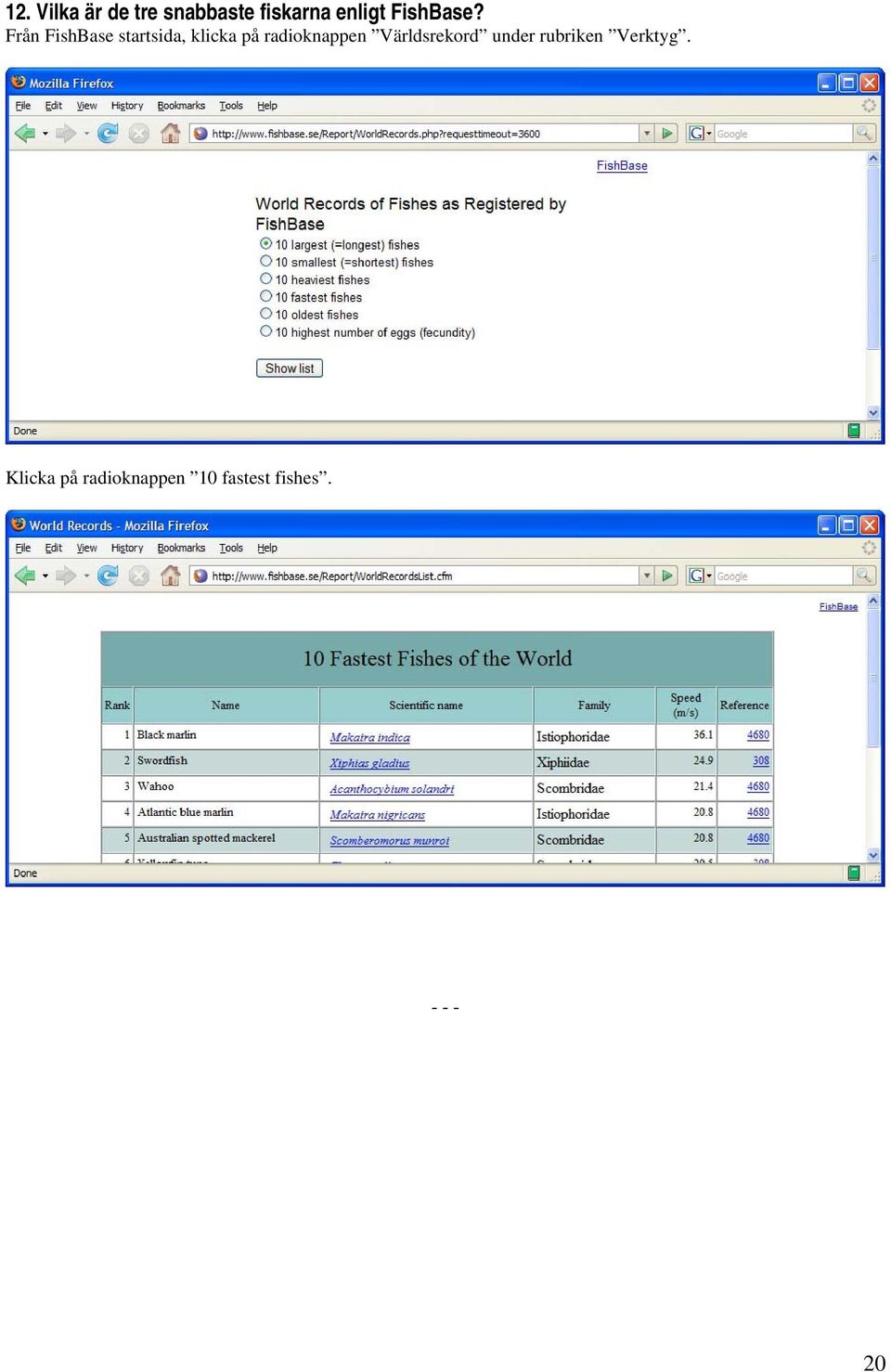Click speed value 36.1 in the table
This screenshot has width=891, height=1372.
click(703, 734)
